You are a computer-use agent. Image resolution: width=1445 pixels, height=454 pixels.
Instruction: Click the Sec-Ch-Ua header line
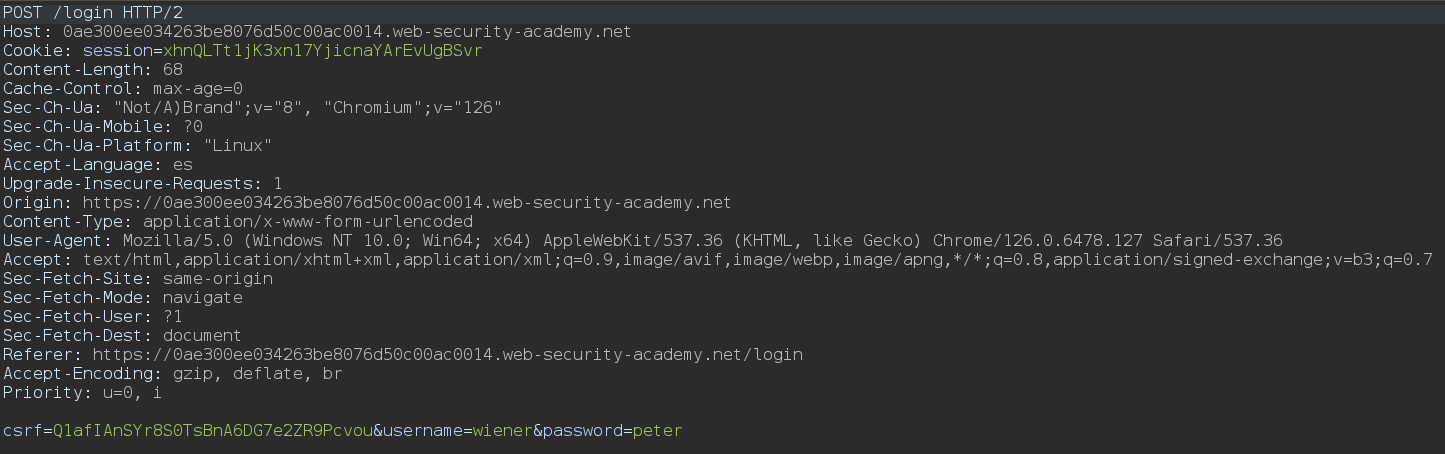pyautogui.click(x=253, y=107)
